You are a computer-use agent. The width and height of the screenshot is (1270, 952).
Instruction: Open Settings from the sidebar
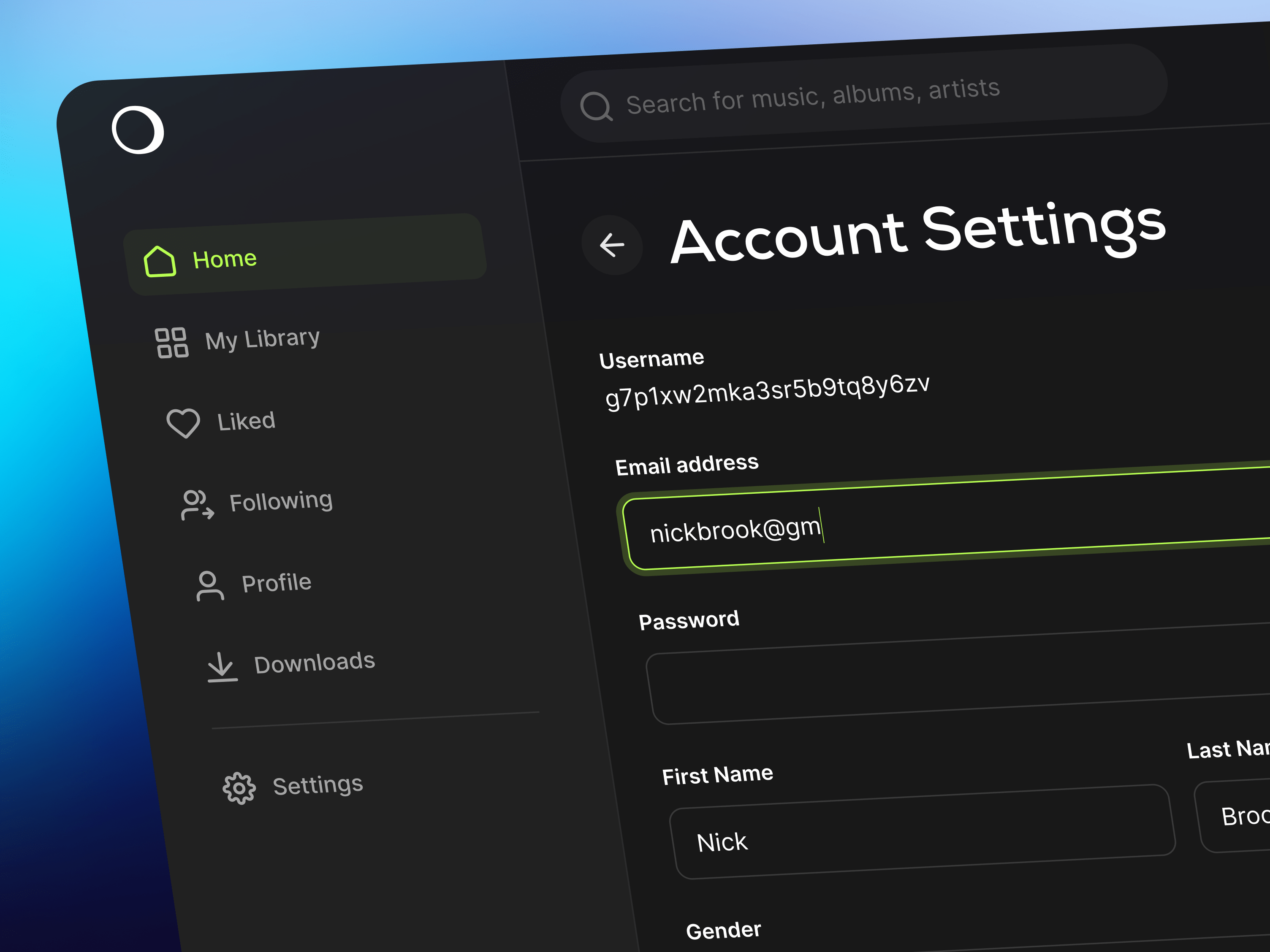[318, 786]
